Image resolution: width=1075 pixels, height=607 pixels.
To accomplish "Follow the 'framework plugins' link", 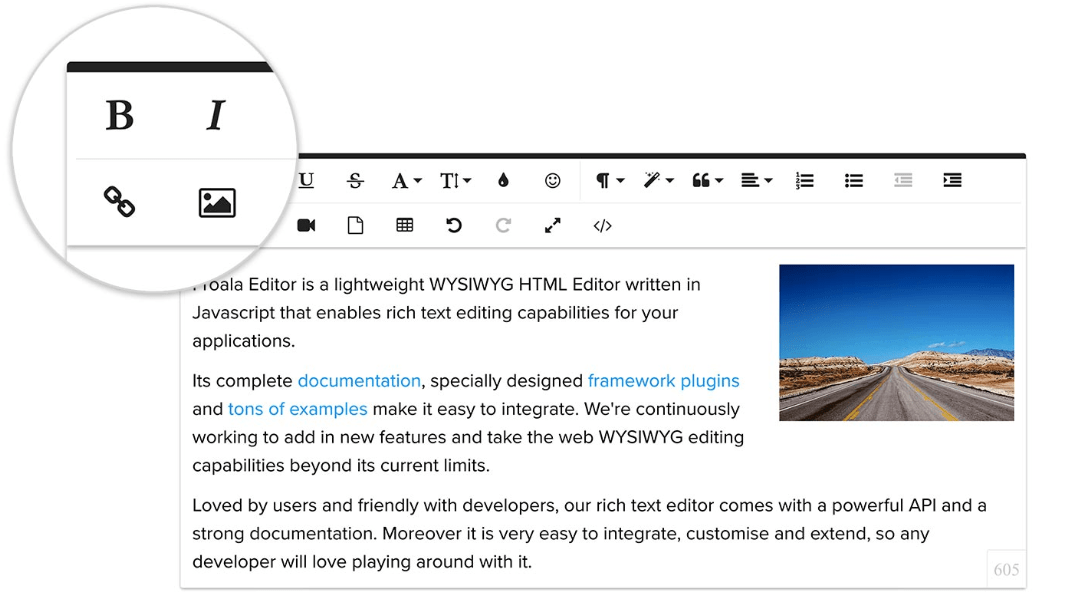I will pos(664,381).
